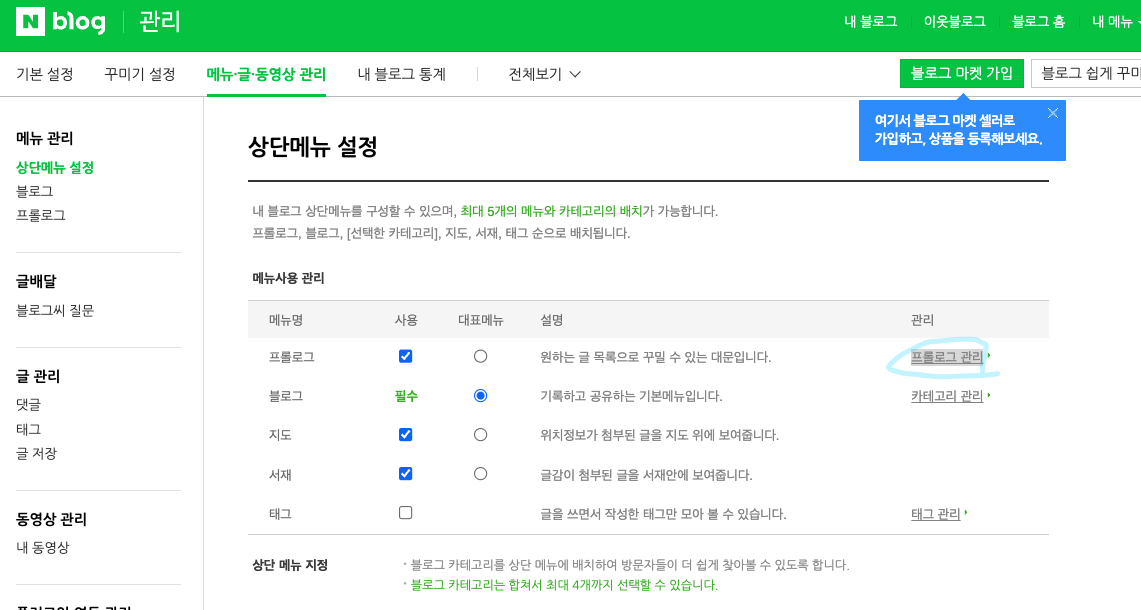Uncheck the 지도 사용 checkbox
The height and width of the screenshot is (610, 1141).
pyautogui.click(x=405, y=435)
